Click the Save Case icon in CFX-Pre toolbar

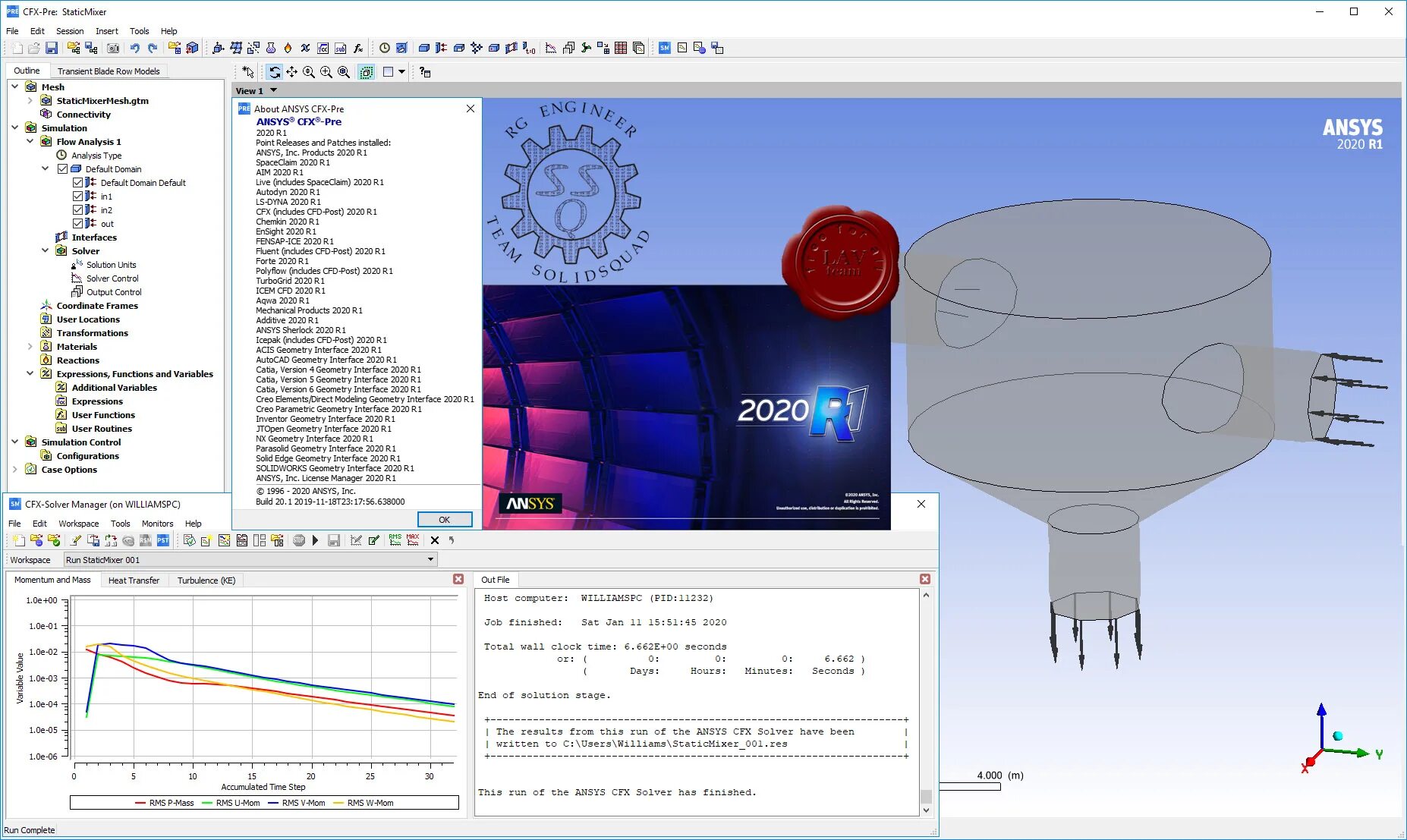(52, 48)
